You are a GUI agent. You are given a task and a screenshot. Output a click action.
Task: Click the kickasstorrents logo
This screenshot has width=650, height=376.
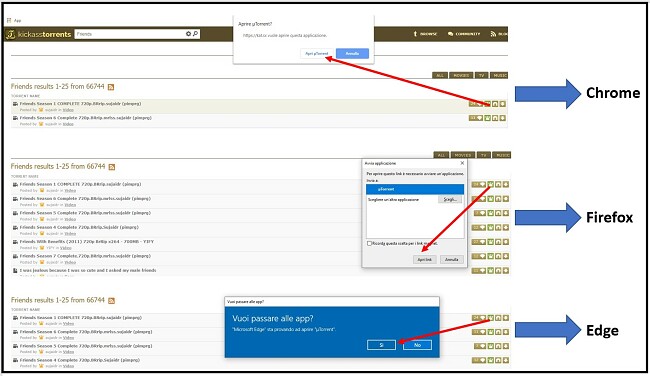39,34
